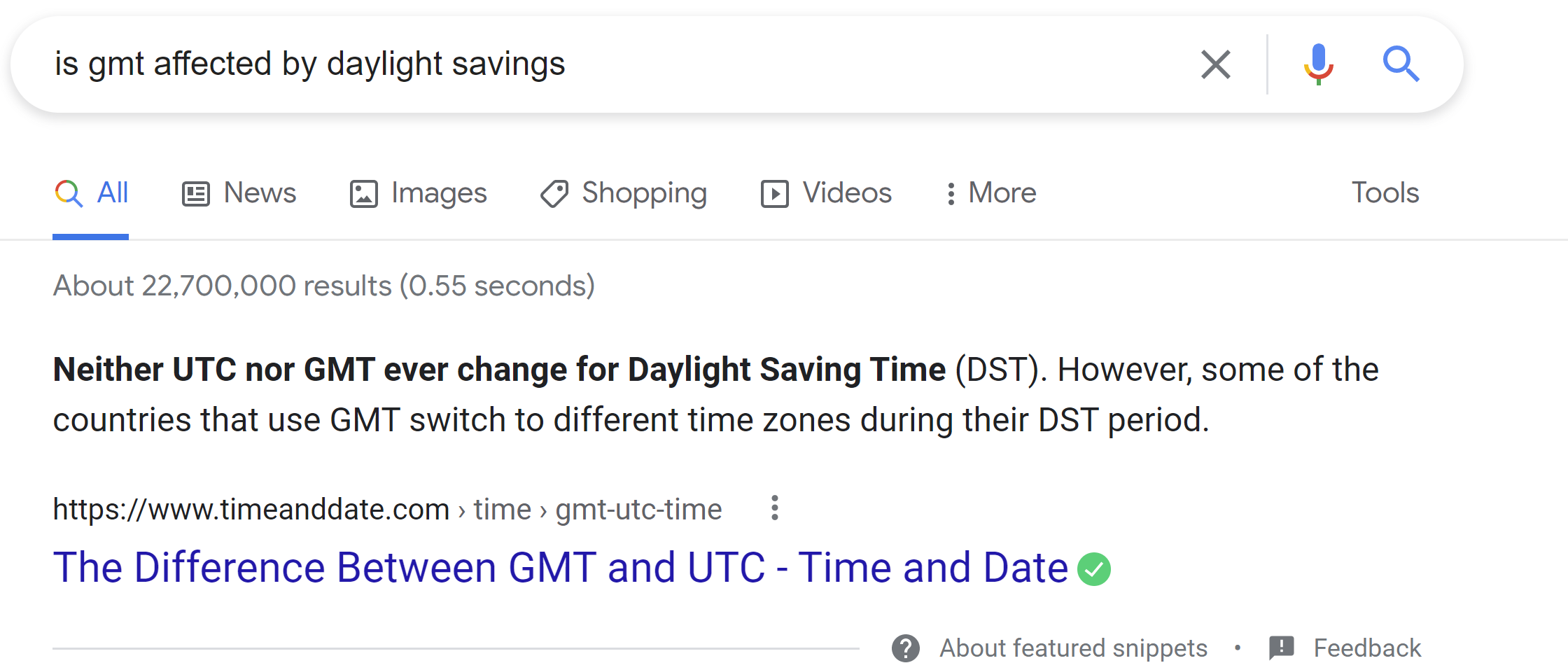Click the question mark icon for featured snippets

point(906,648)
